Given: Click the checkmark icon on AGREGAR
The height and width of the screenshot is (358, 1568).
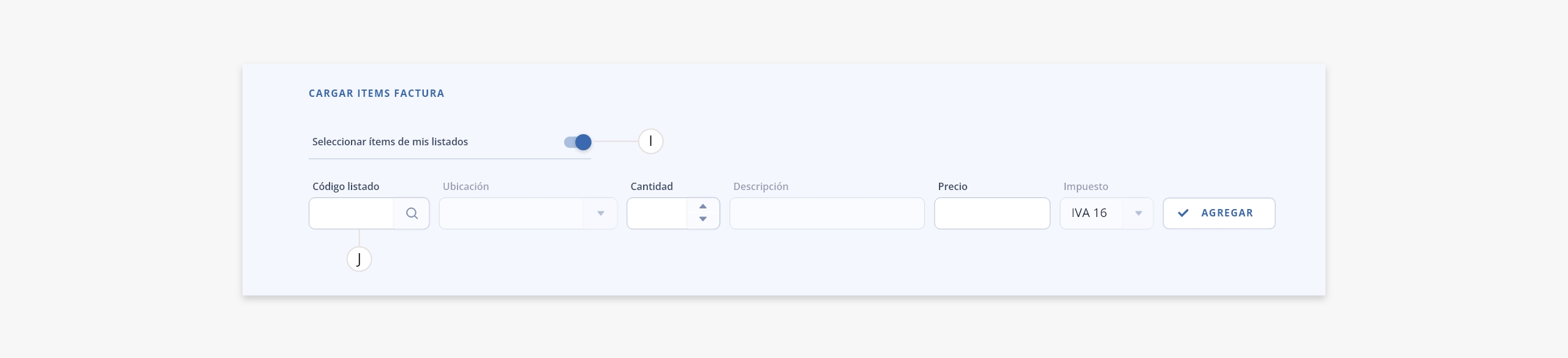Looking at the screenshot, I should (1183, 213).
